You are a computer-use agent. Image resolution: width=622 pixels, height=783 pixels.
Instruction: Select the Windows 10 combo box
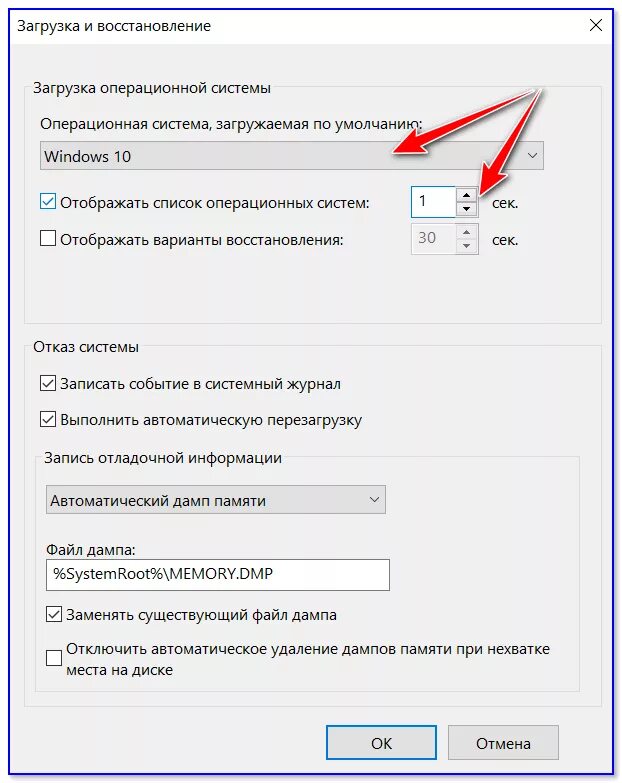click(292, 156)
